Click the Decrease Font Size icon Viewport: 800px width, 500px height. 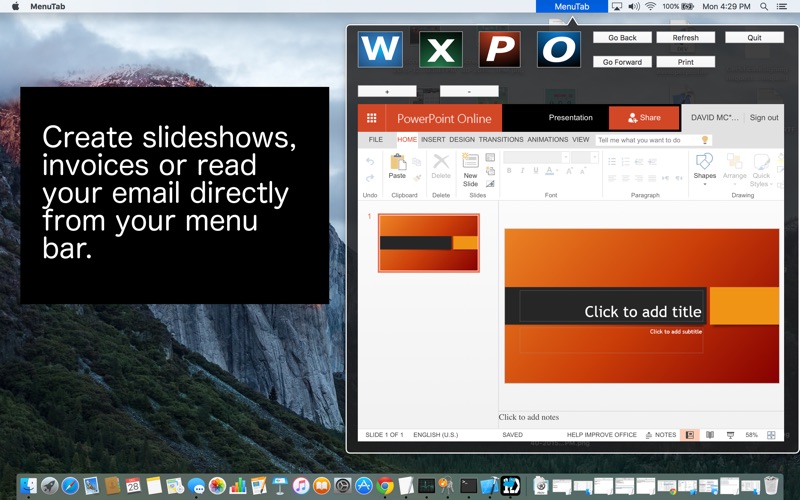point(583,170)
